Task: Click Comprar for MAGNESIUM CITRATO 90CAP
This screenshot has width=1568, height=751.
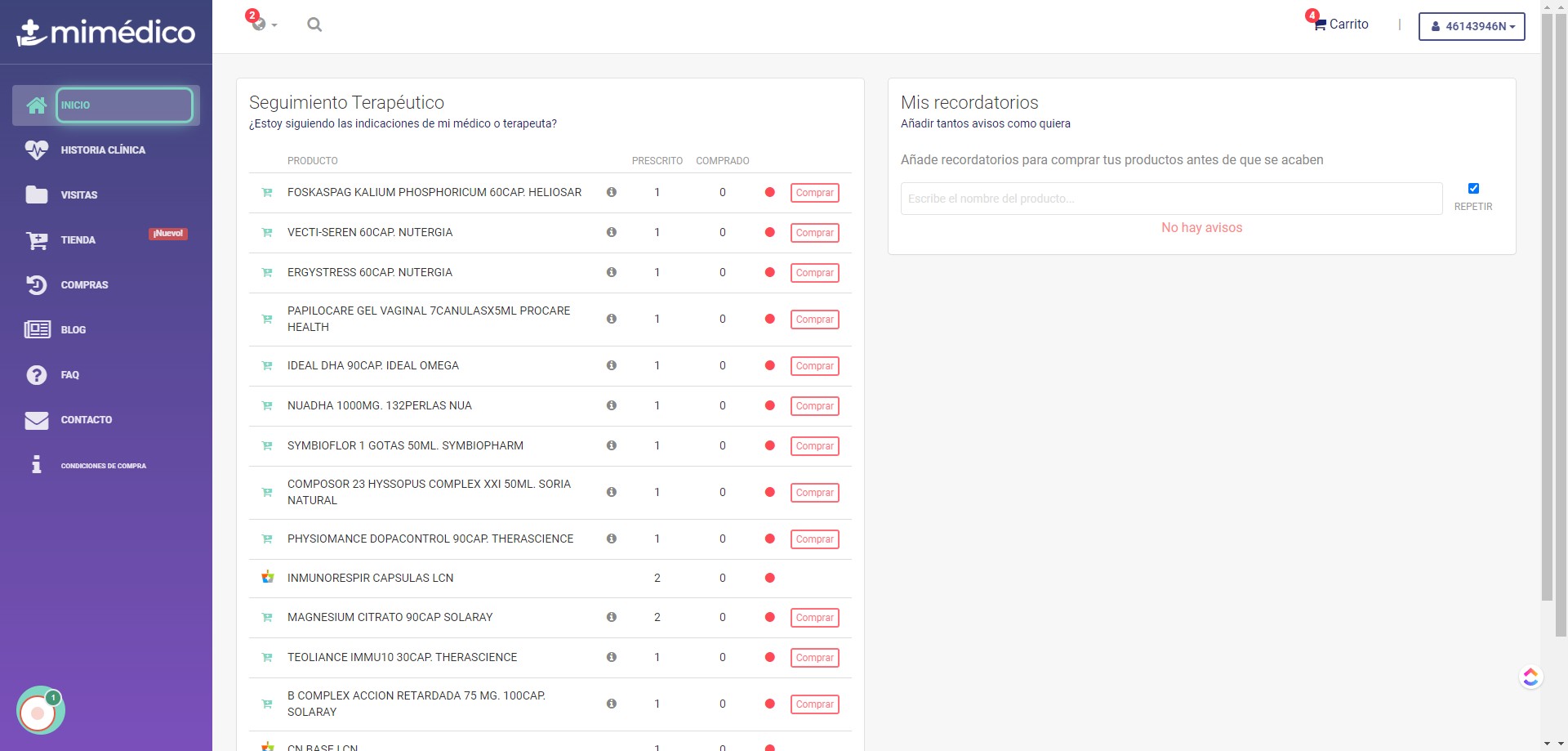Action: [814, 618]
